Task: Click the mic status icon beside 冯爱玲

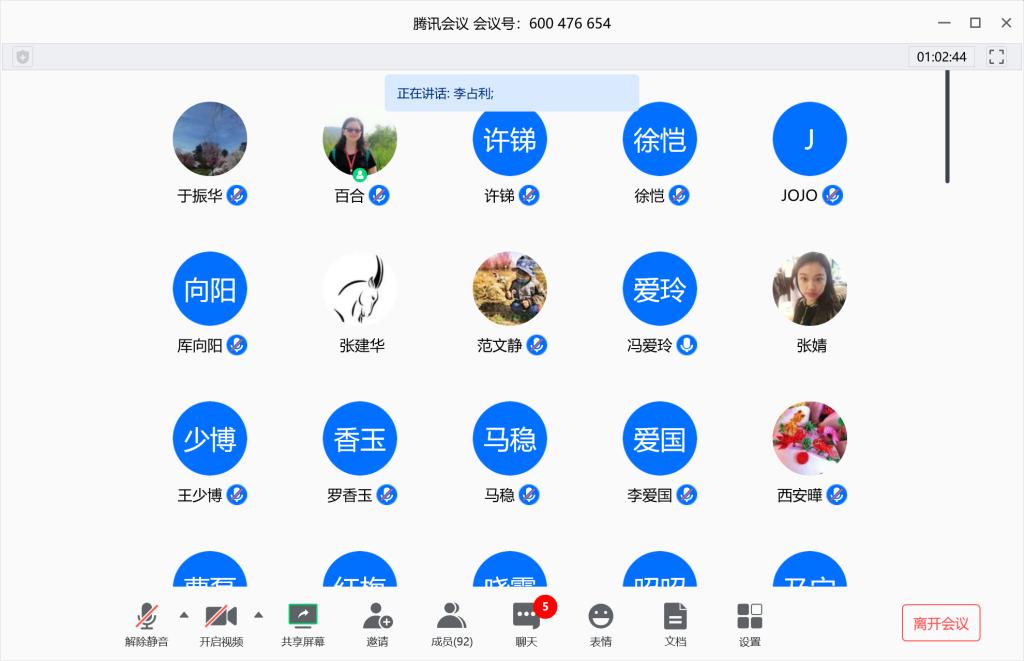Action: tap(686, 345)
